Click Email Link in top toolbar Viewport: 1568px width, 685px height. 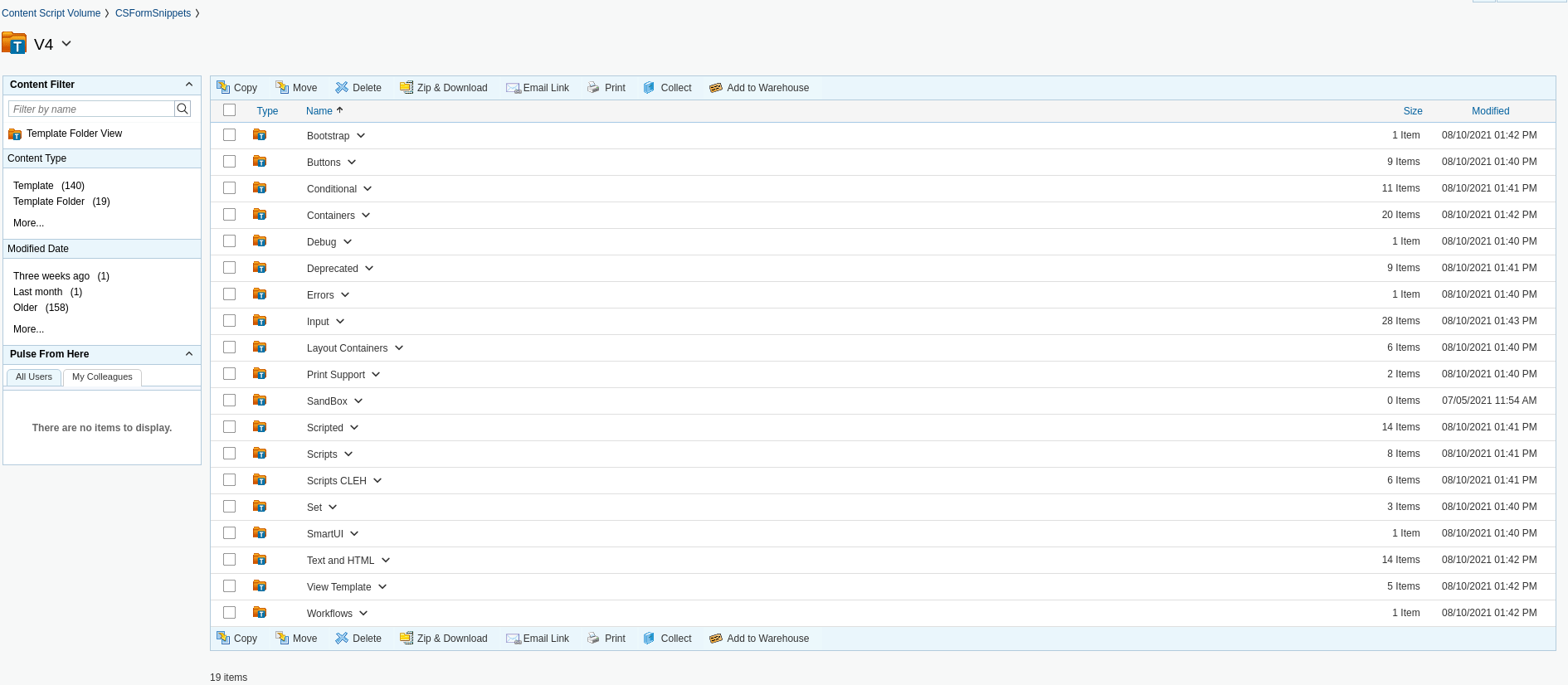click(538, 88)
